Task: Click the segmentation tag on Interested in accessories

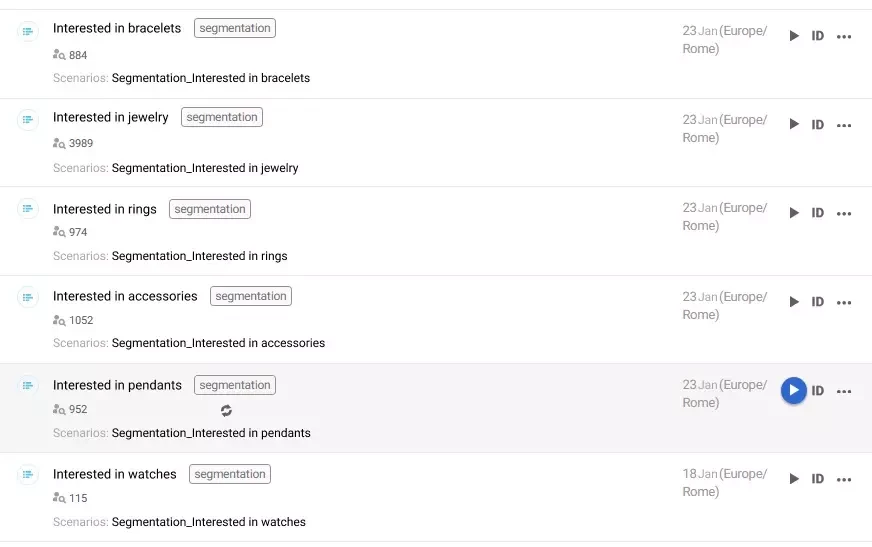Action: coord(251,296)
